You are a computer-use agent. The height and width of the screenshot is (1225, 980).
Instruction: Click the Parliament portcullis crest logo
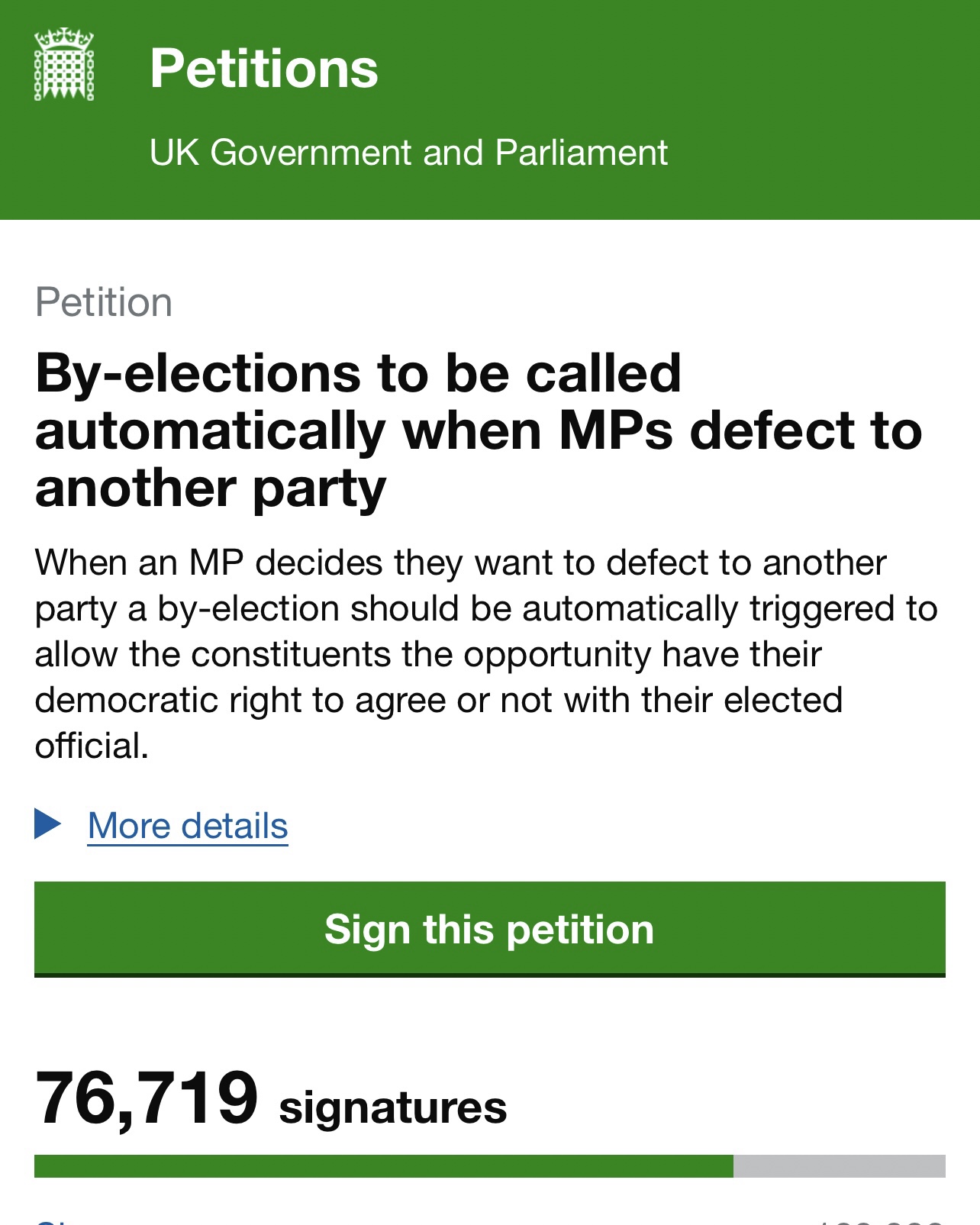(64, 65)
